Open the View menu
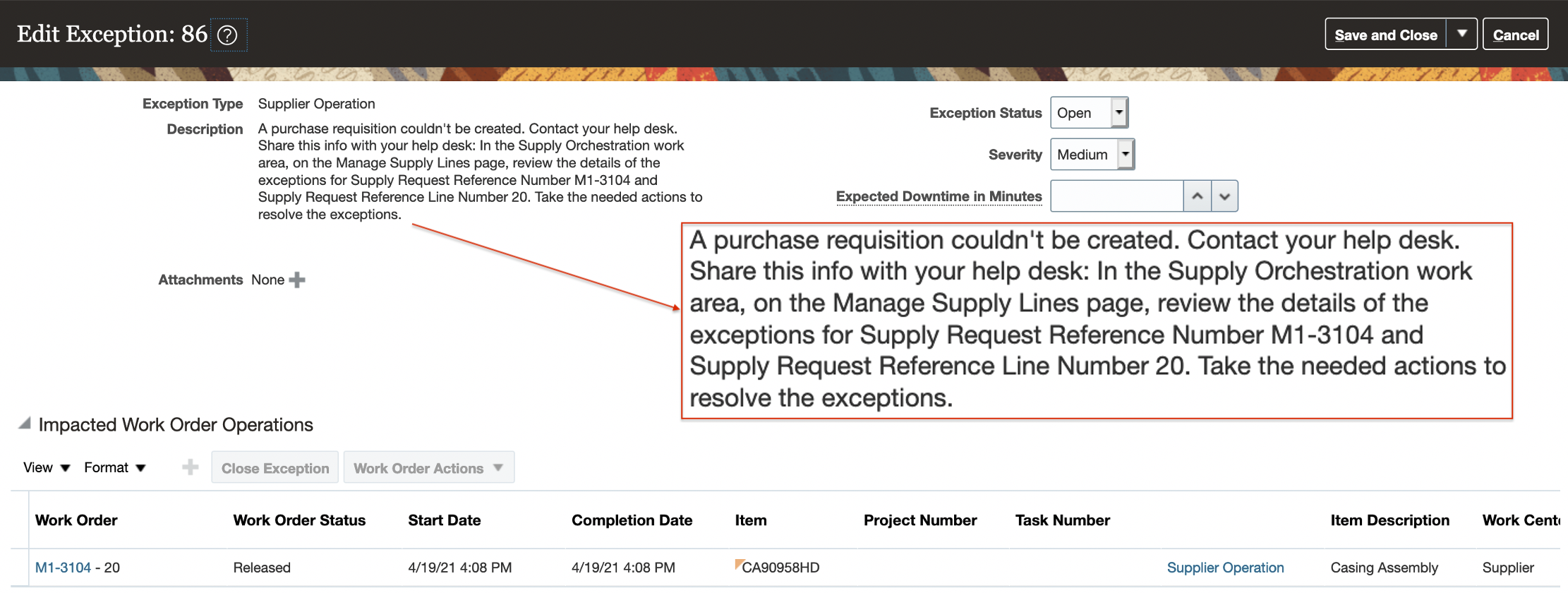The height and width of the screenshot is (593, 1568). click(47, 467)
